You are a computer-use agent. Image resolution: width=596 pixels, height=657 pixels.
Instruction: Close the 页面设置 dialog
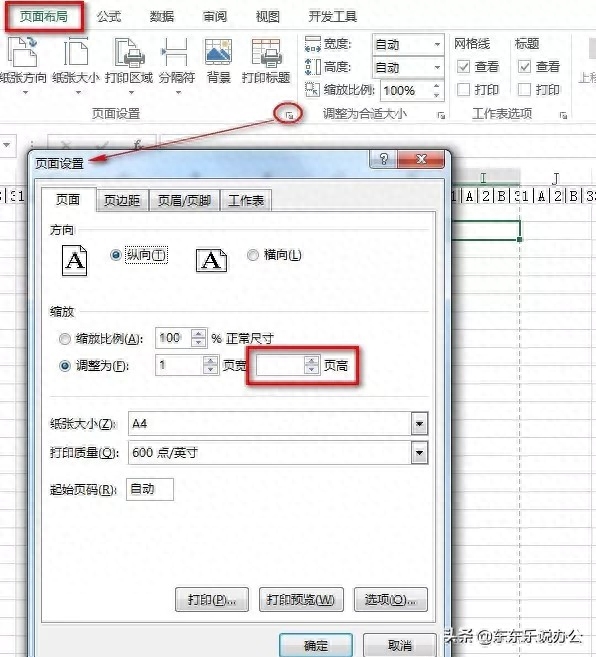coord(420,159)
